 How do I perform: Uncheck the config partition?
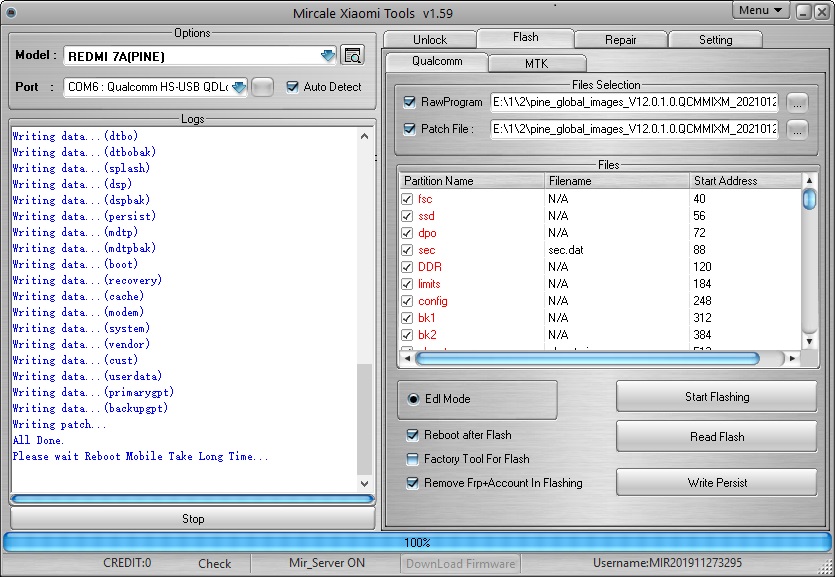[x=407, y=301]
